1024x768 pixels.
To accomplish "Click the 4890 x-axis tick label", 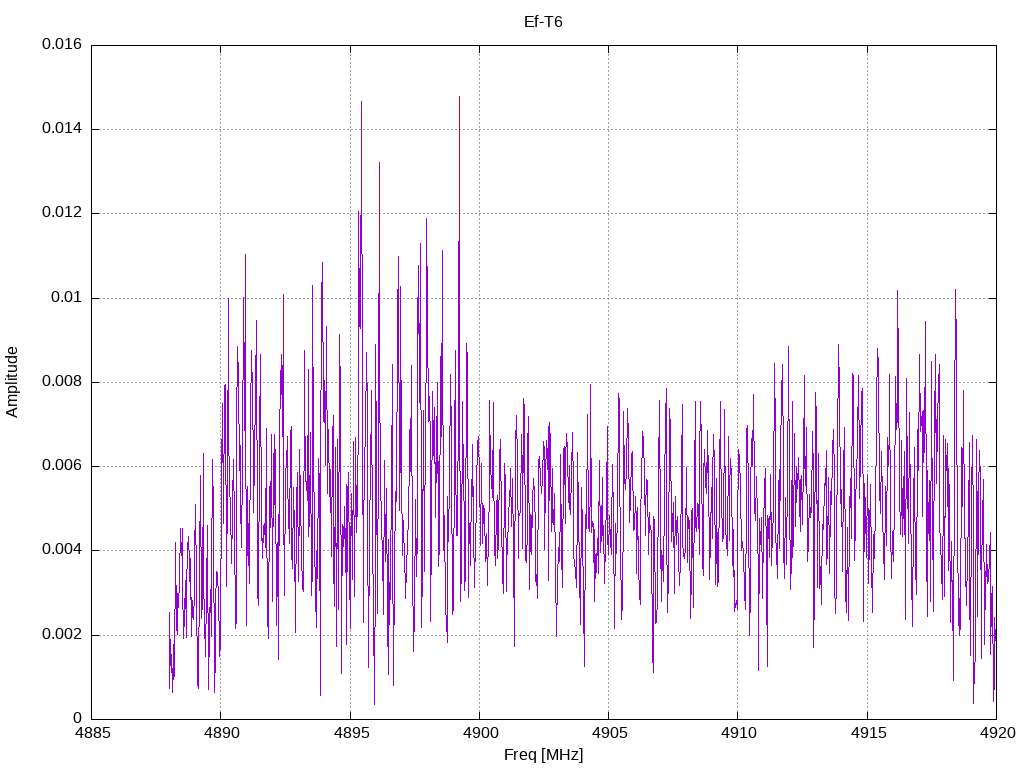I will tap(221, 733).
